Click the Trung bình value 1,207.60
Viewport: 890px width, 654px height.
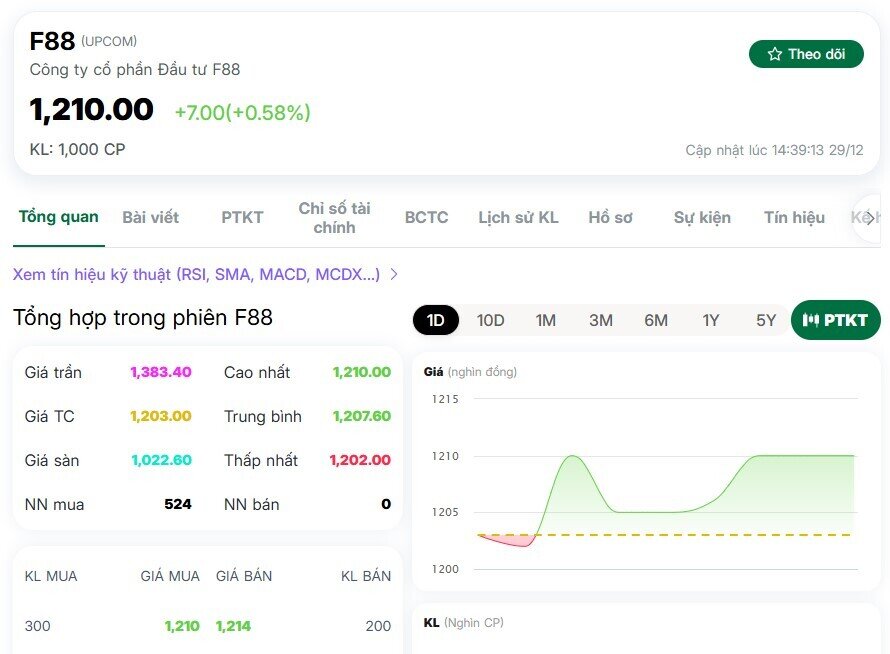(362, 416)
